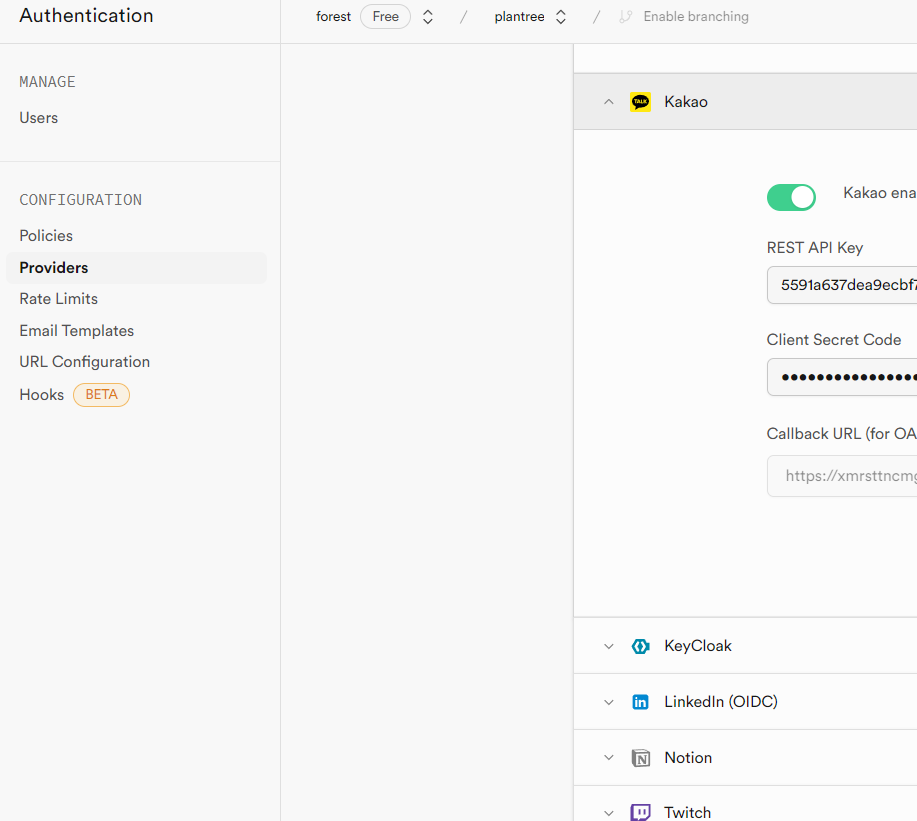Expand the Notion provider row
Viewport: 917px width, 821px height.
tap(609, 758)
